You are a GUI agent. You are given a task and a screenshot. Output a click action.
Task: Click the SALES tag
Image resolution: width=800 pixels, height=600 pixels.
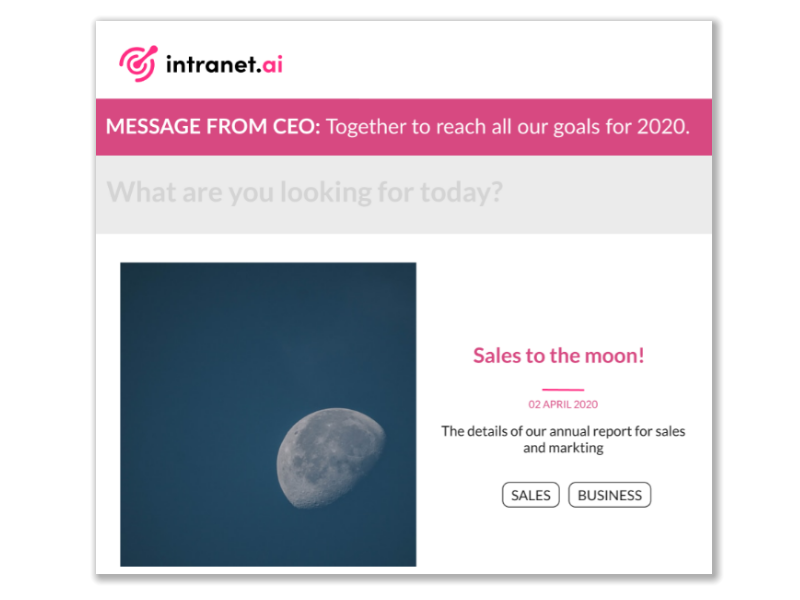[x=531, y=495]
